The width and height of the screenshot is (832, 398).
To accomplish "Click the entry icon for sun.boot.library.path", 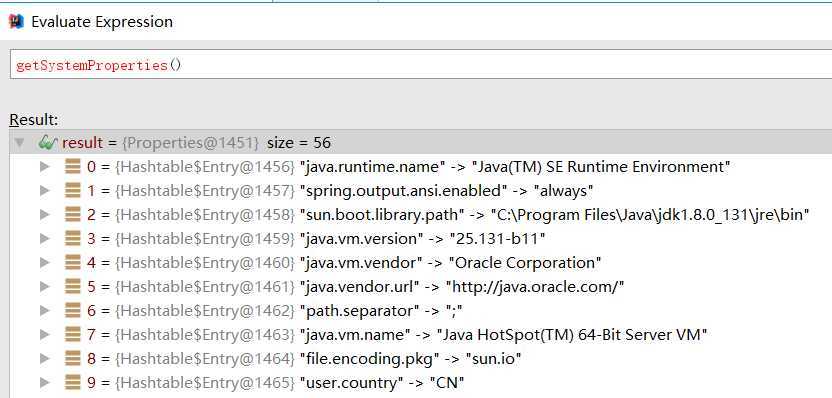I will click(73, 214).
